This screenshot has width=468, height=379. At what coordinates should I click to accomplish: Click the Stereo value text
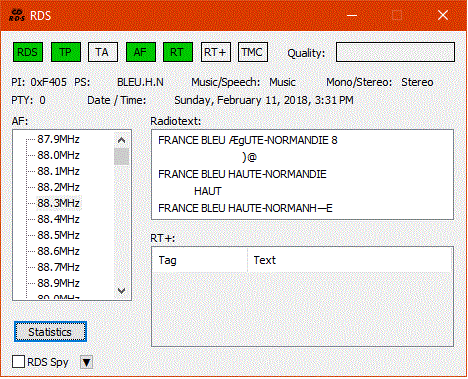point(417,82)
